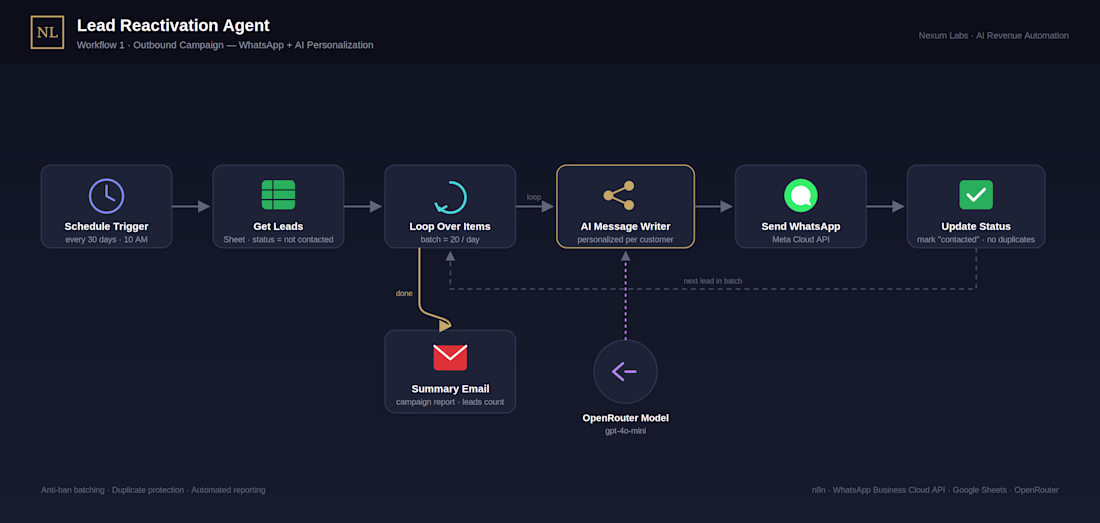Click the 'Lead Reactivation Agent' heading
The height and width of the screenshot is (523, 1100).
[173, 25]
